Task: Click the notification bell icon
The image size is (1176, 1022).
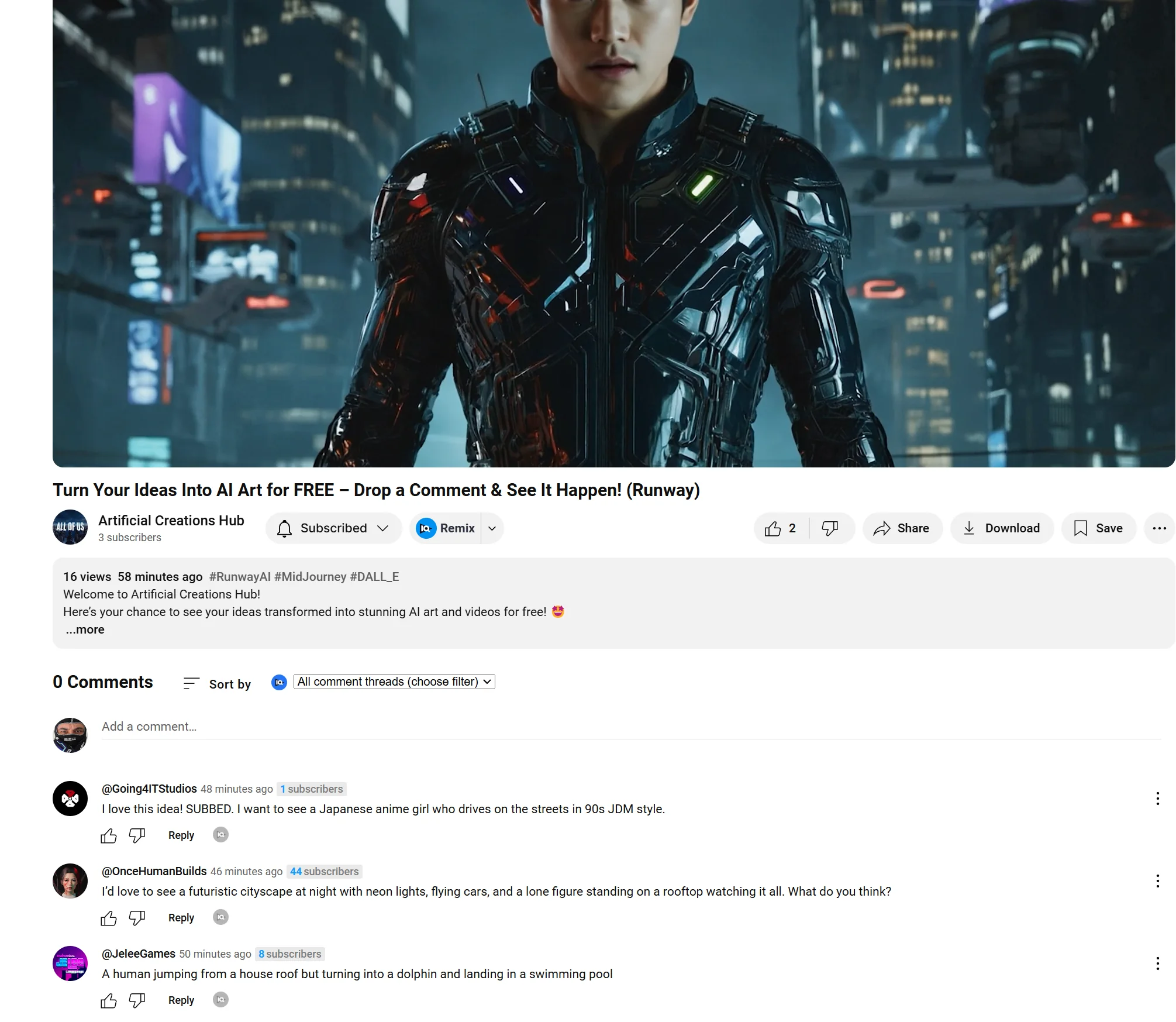Action: coord(287,528)
